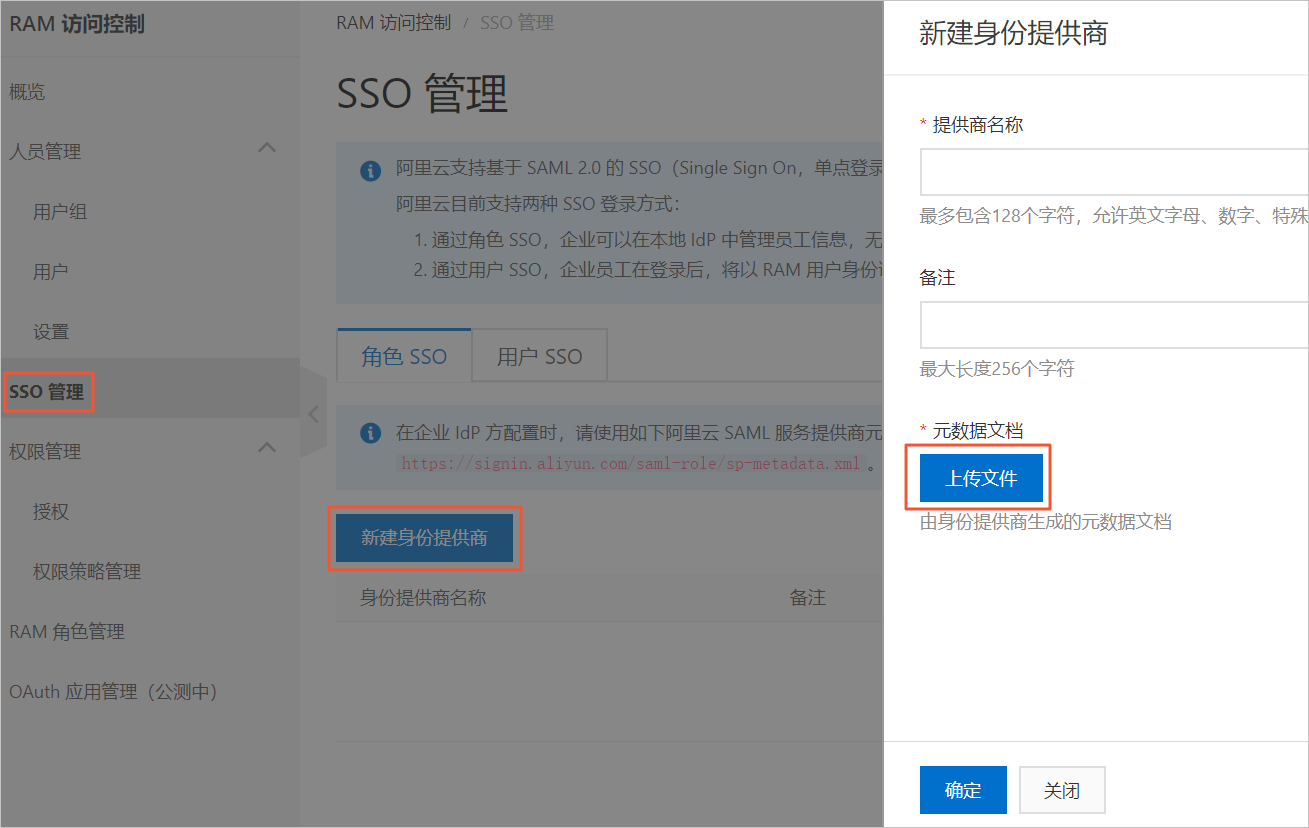
Task: Click 上传文件 to upload metadata
Action: (x=981, y=478)
